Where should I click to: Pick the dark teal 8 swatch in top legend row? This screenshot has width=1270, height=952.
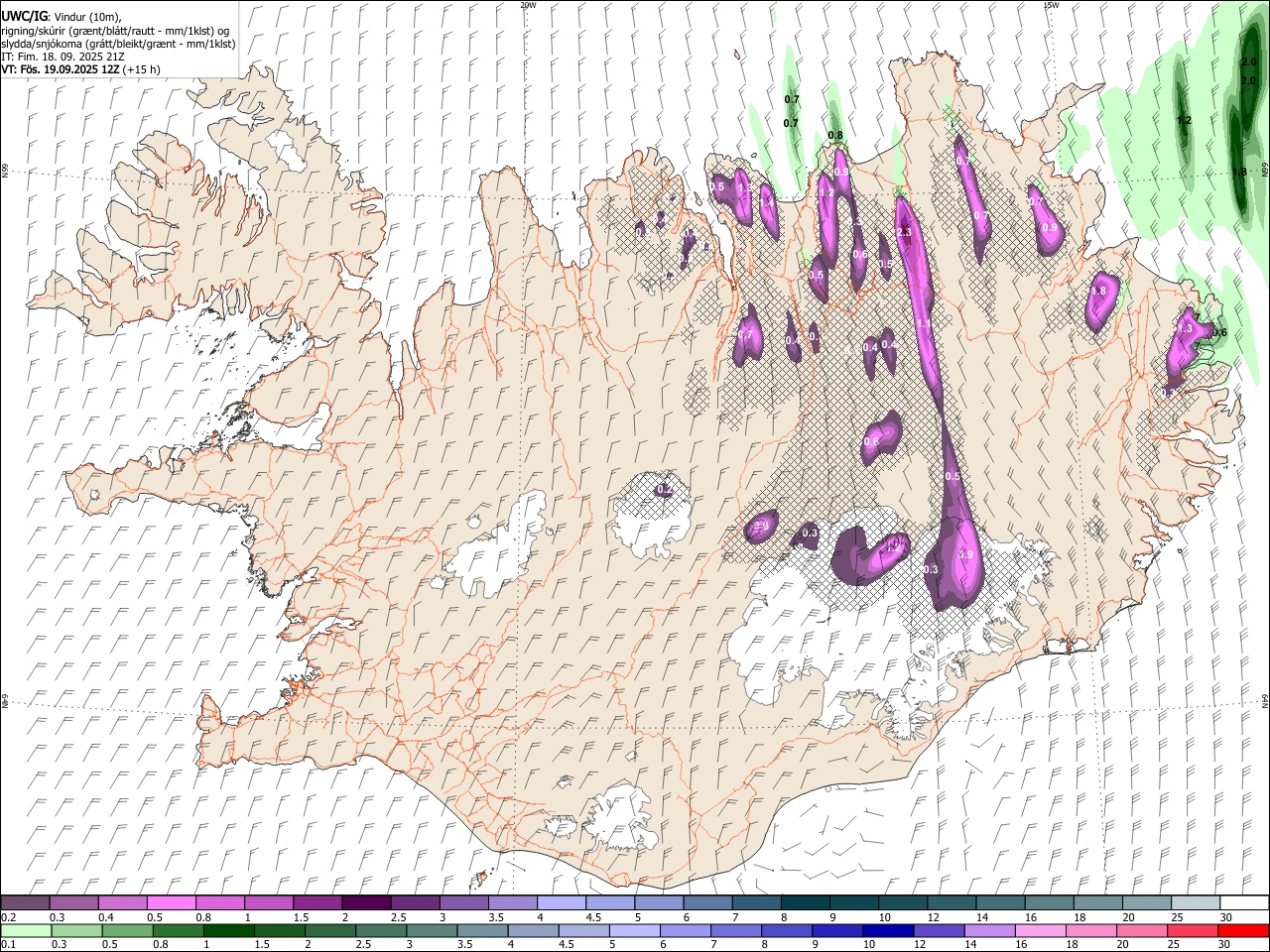(806, 903)
